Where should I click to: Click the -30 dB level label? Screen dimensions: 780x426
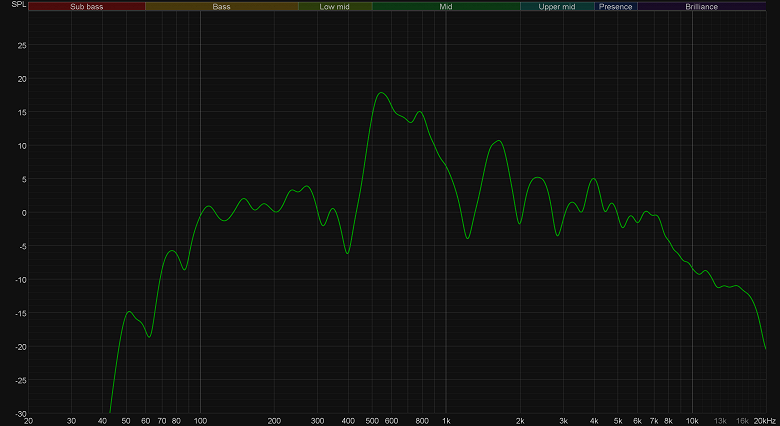point(21,414)
